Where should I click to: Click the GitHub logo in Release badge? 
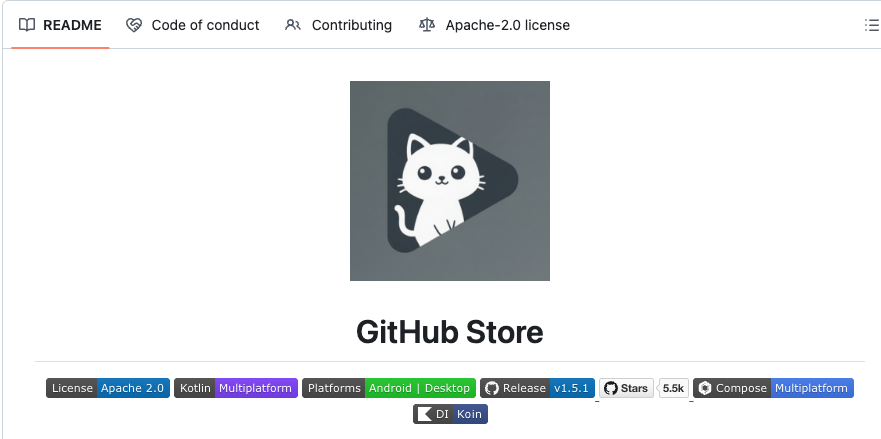click(492, 388)
